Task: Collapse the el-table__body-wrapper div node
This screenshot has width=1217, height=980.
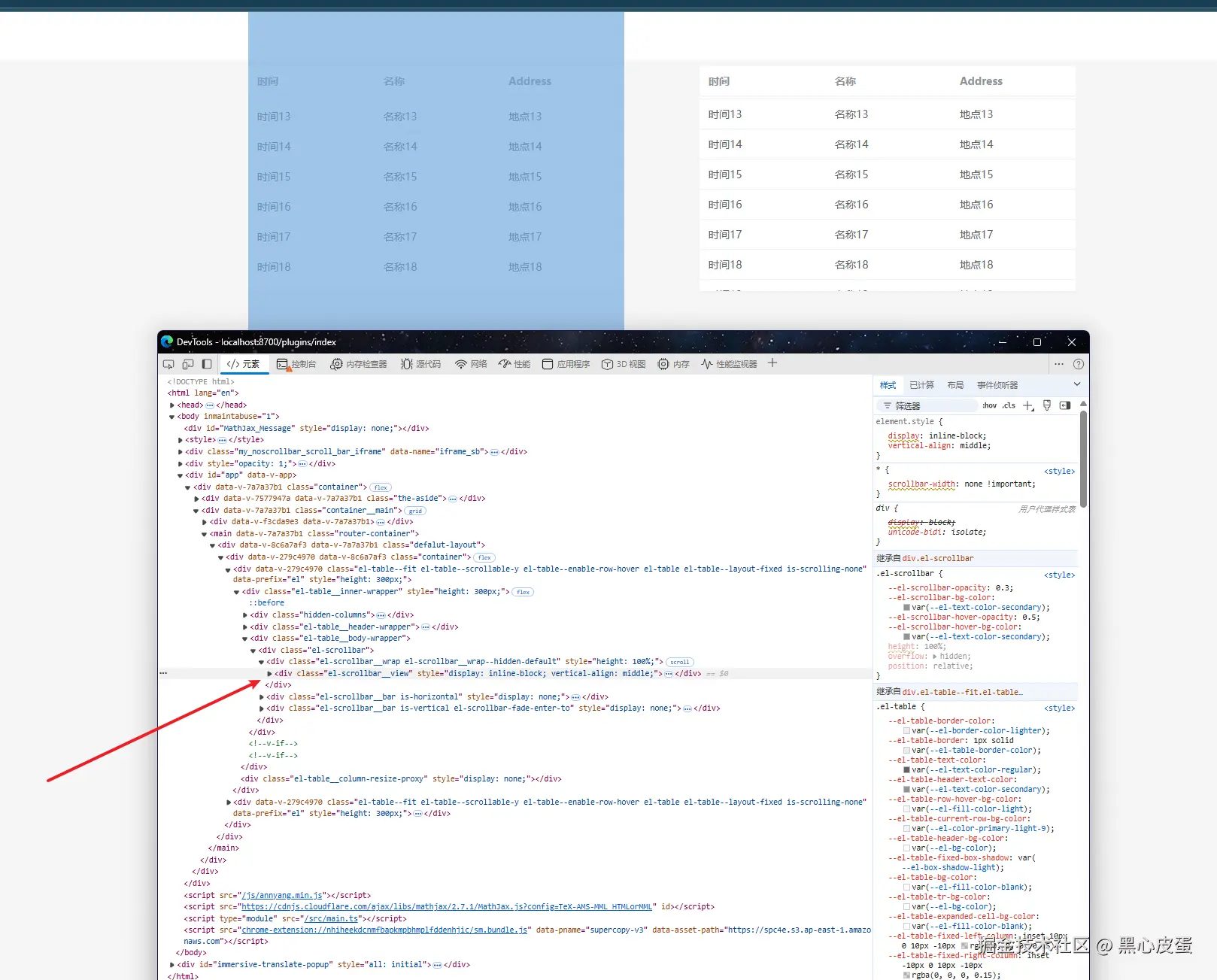Action: (245, 639)
